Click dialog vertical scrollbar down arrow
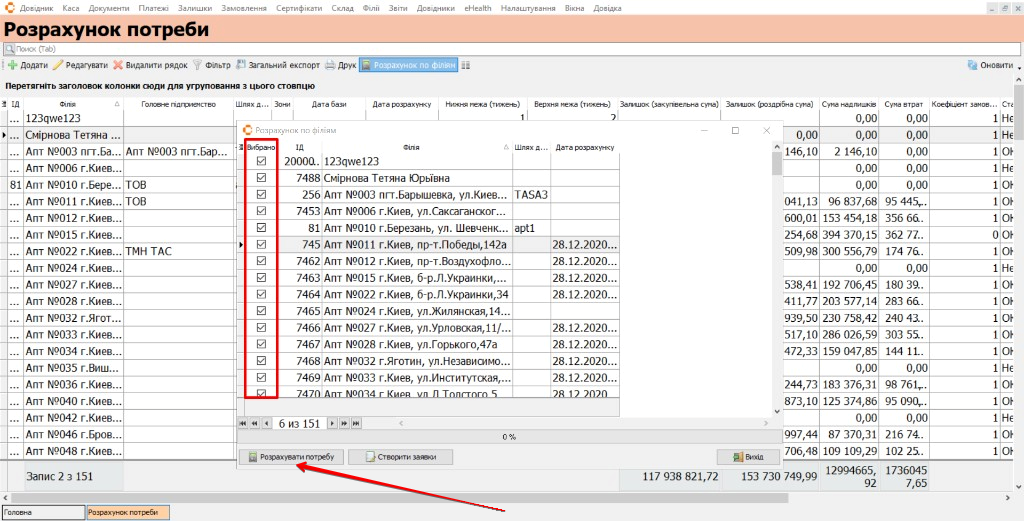 (776, 411)
